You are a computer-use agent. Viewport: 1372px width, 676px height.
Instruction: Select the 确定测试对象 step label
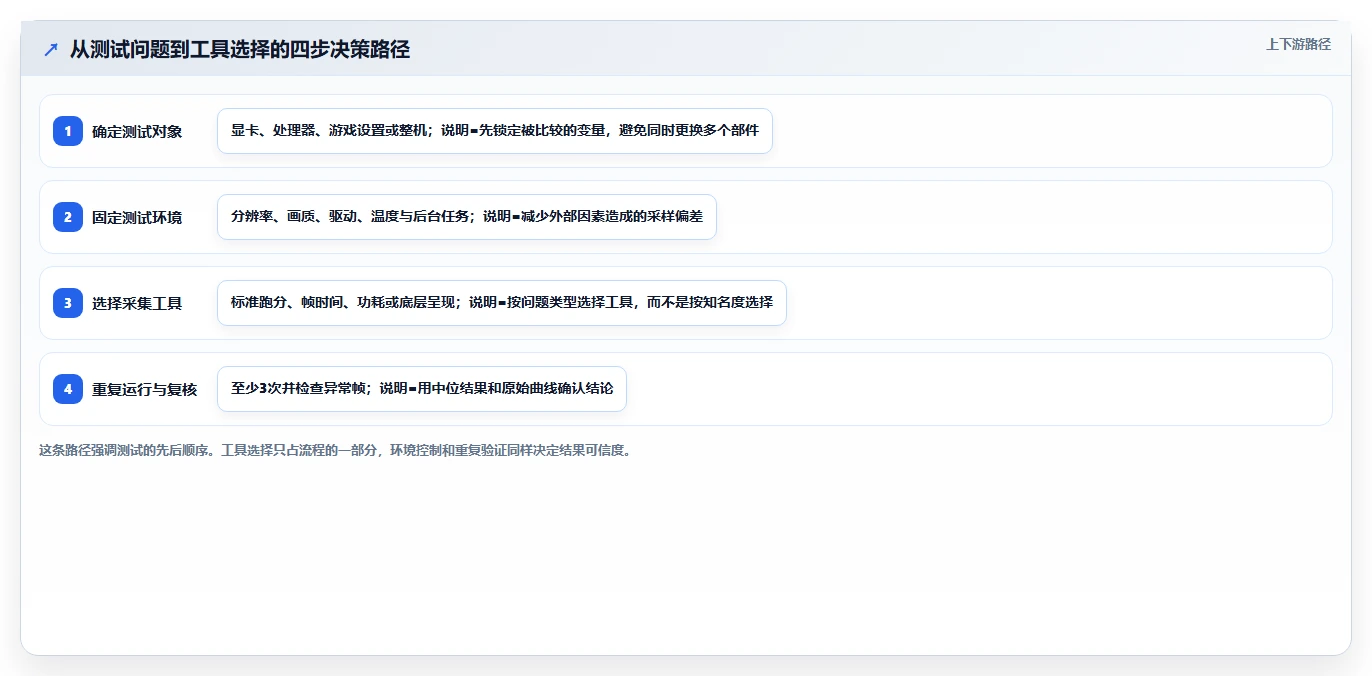pos(137,131)
